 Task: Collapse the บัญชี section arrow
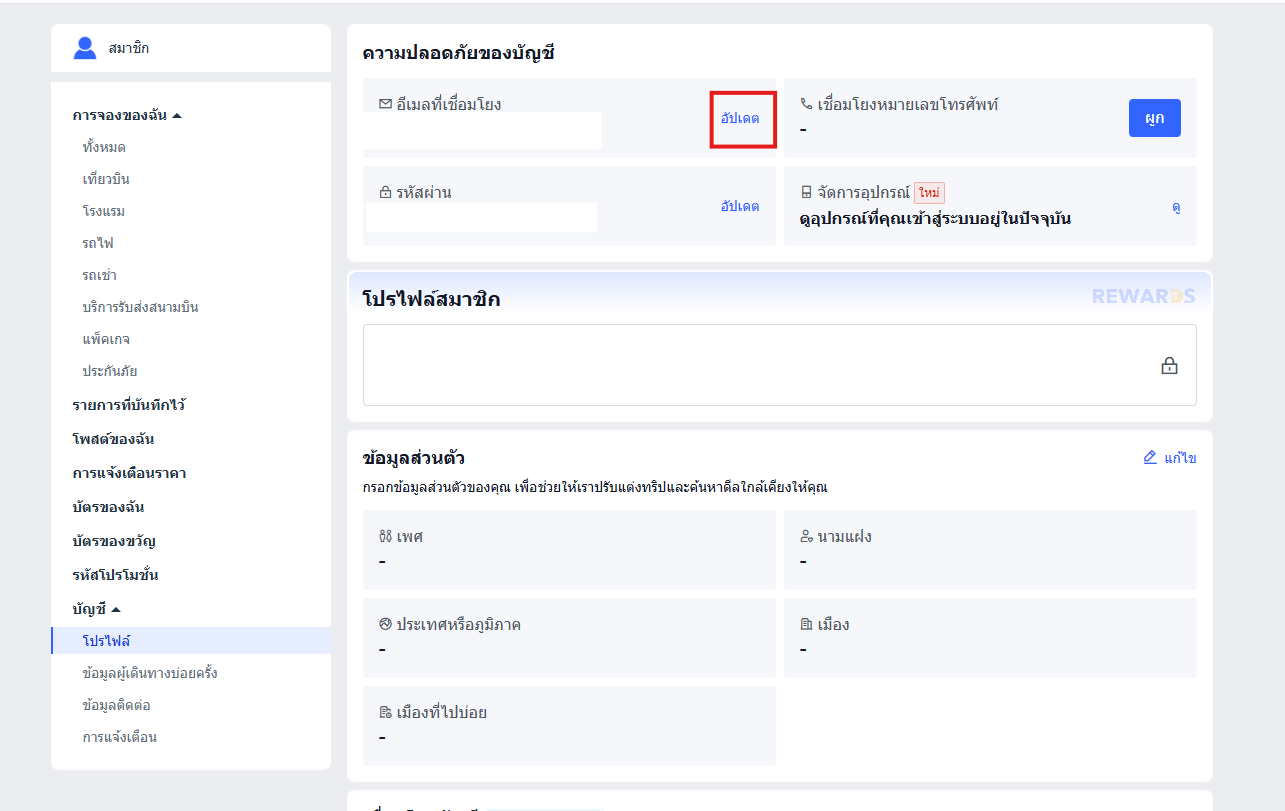pyautogui.click(x=115, y=609)
